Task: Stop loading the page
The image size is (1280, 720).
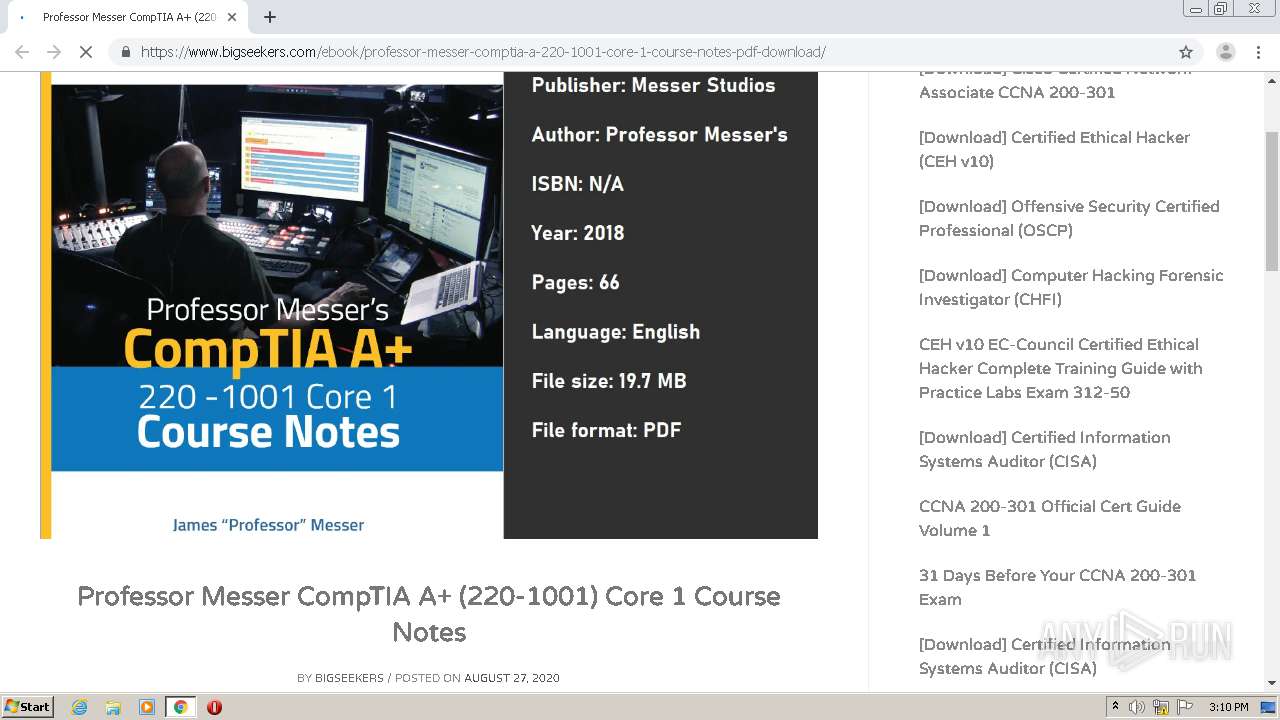Action: 86,52
